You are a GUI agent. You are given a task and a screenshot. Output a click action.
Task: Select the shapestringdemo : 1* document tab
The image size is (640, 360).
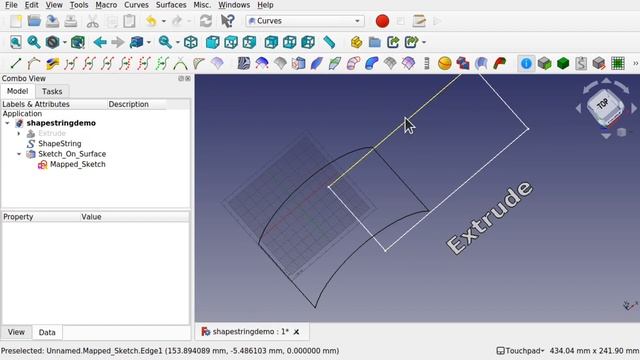click(251, 331)
